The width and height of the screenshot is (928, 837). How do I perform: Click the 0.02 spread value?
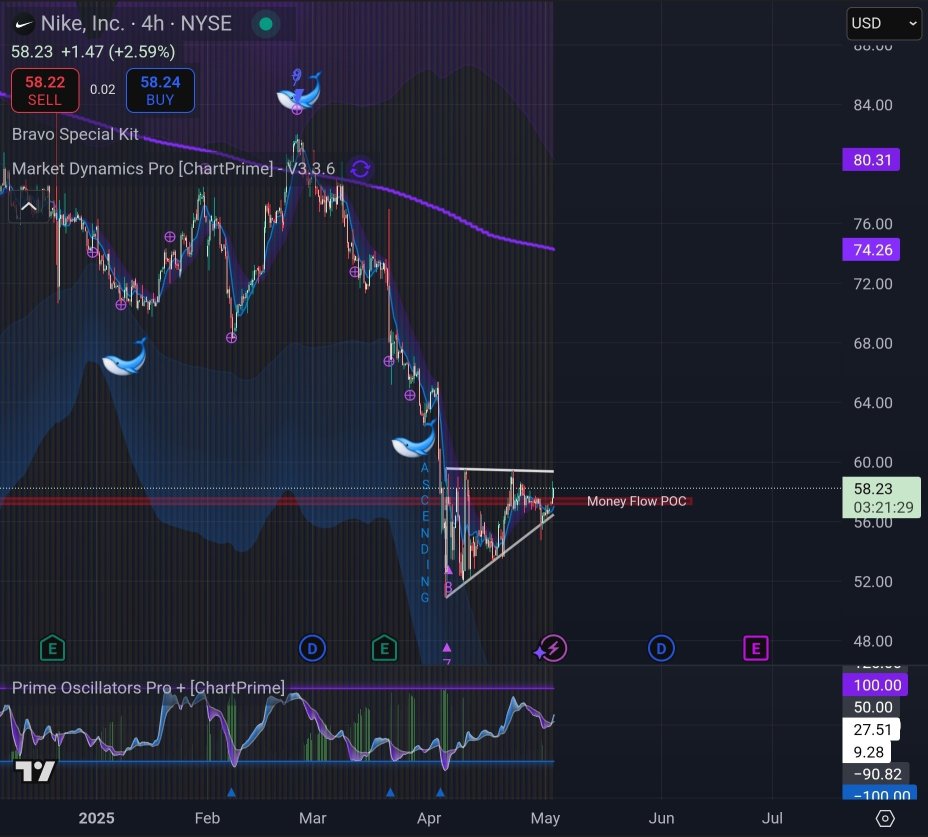(x=102, y=90)
